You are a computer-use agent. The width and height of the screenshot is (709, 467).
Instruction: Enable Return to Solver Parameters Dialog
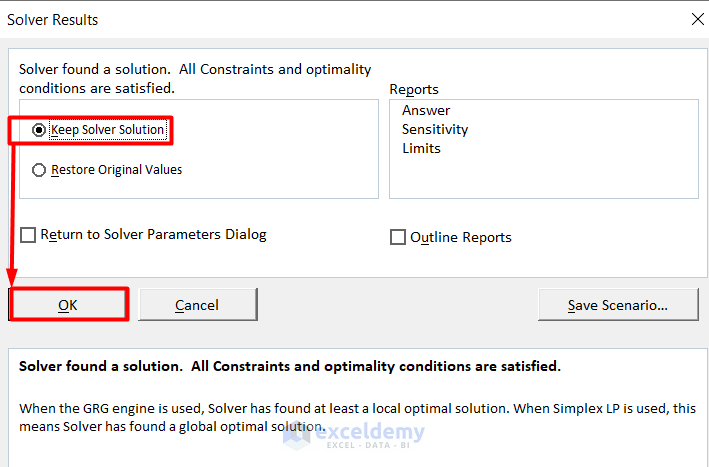point(28,235)
